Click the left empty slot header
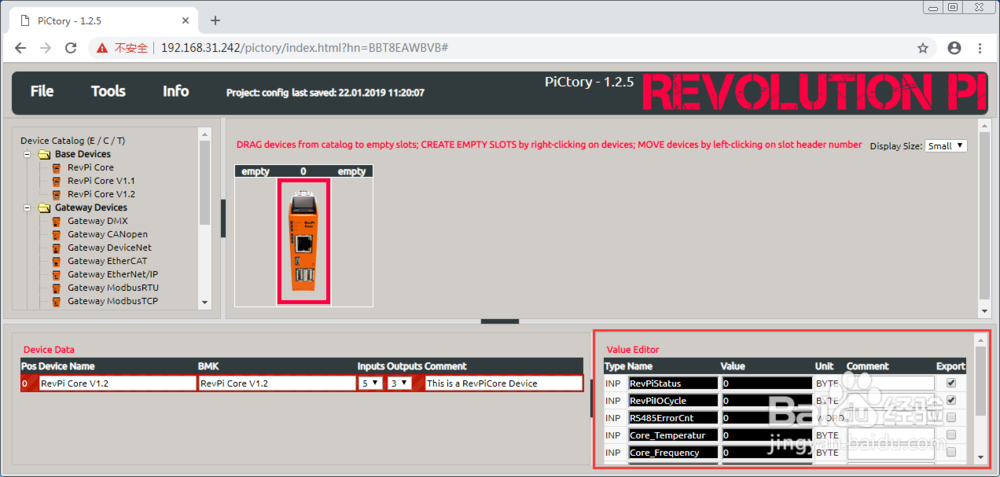This screenshot has width=1000, height=477. (255, 172)
